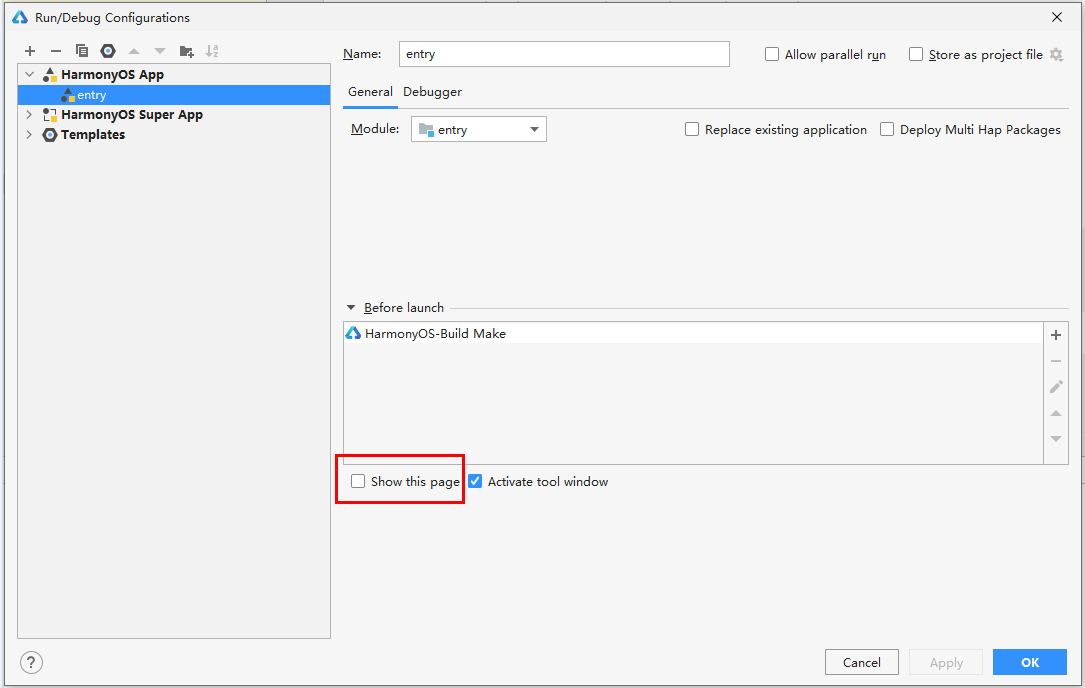
Task: Check Replace existing application
Action: pos(692,129)
